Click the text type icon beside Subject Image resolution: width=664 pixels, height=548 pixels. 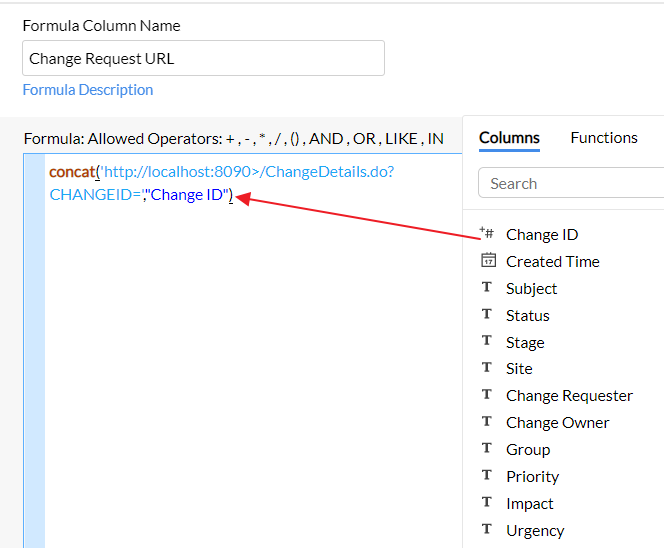click(487, 288)
